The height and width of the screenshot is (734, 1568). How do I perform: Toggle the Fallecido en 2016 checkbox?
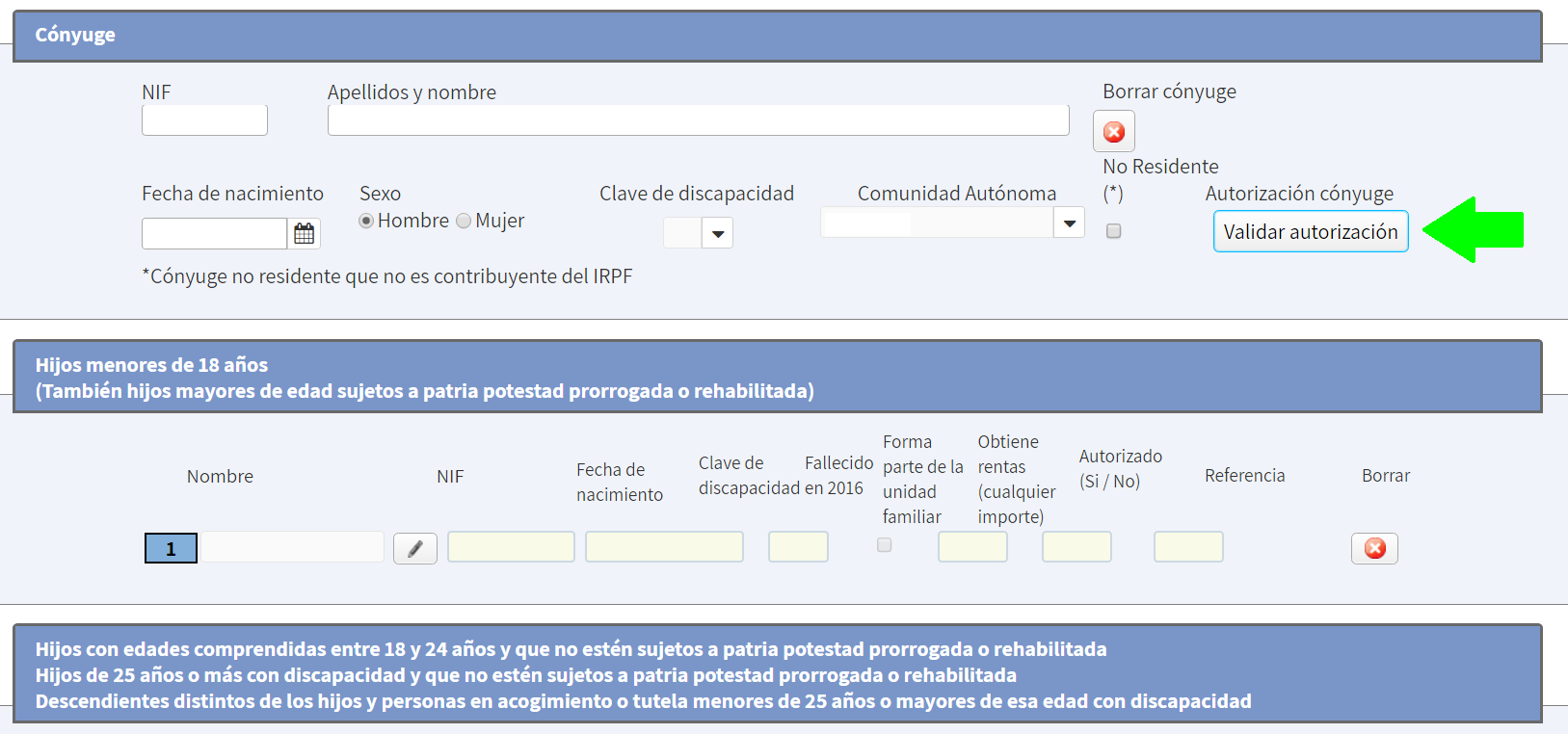[885, 545]
